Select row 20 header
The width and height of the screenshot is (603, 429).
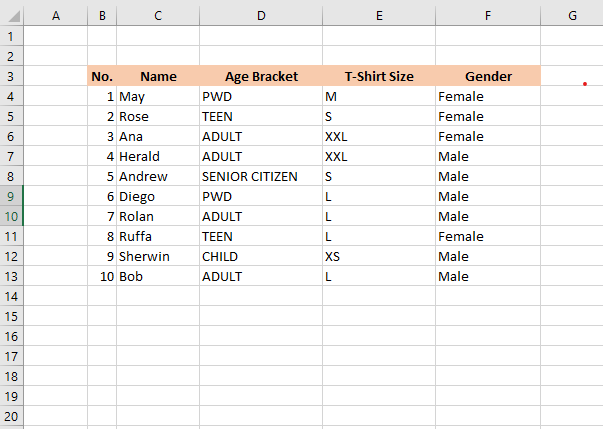tap(10, 416)
